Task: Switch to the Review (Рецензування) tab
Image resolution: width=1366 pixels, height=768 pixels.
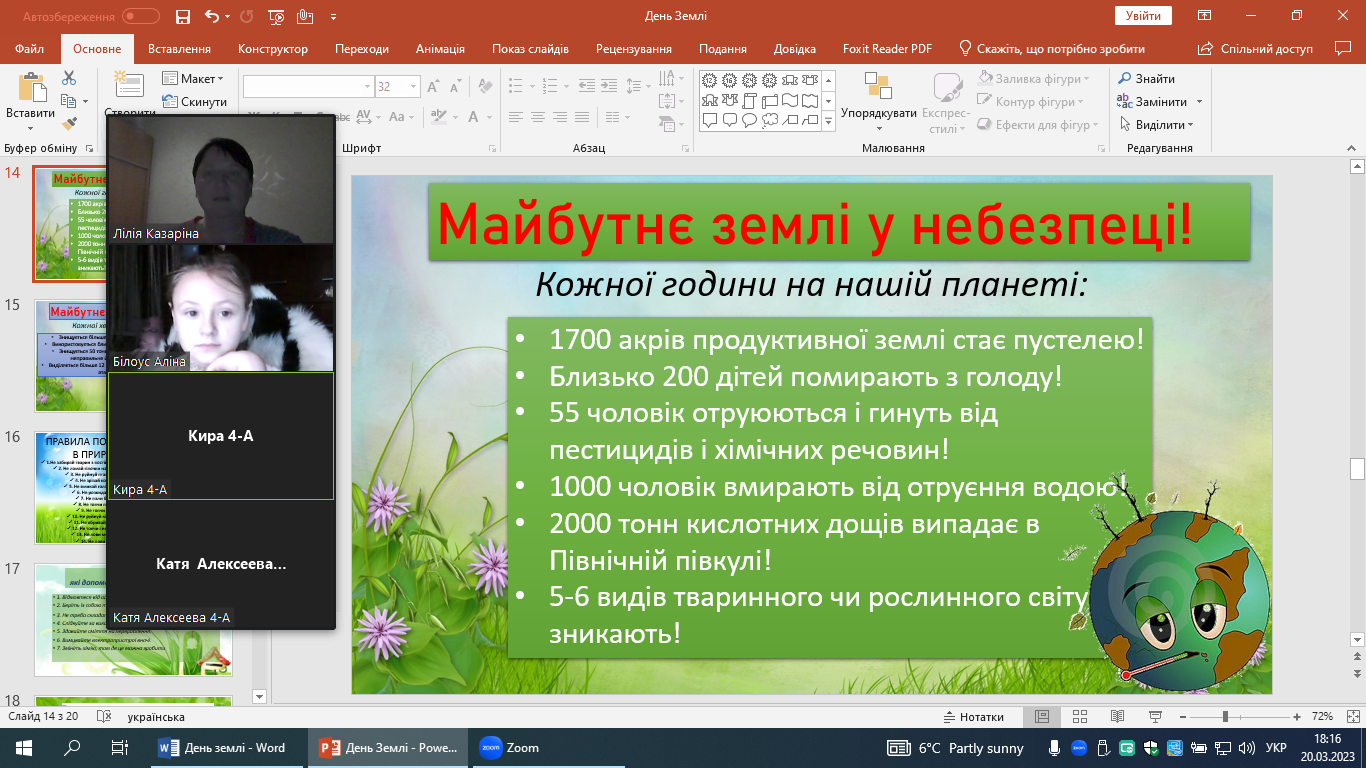Action: (x=634, y=48)
